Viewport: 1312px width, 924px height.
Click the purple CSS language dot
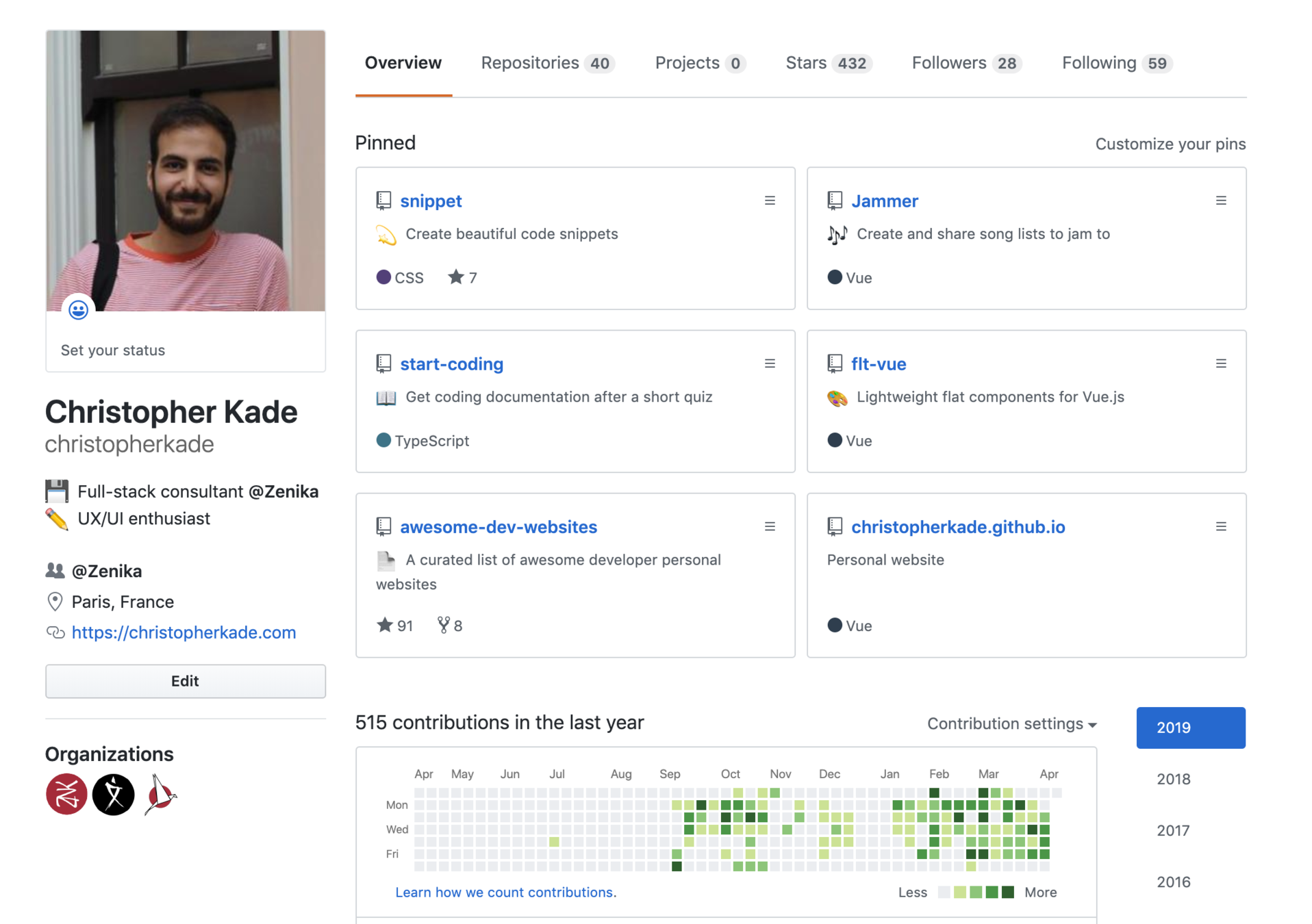pos(383,277)
